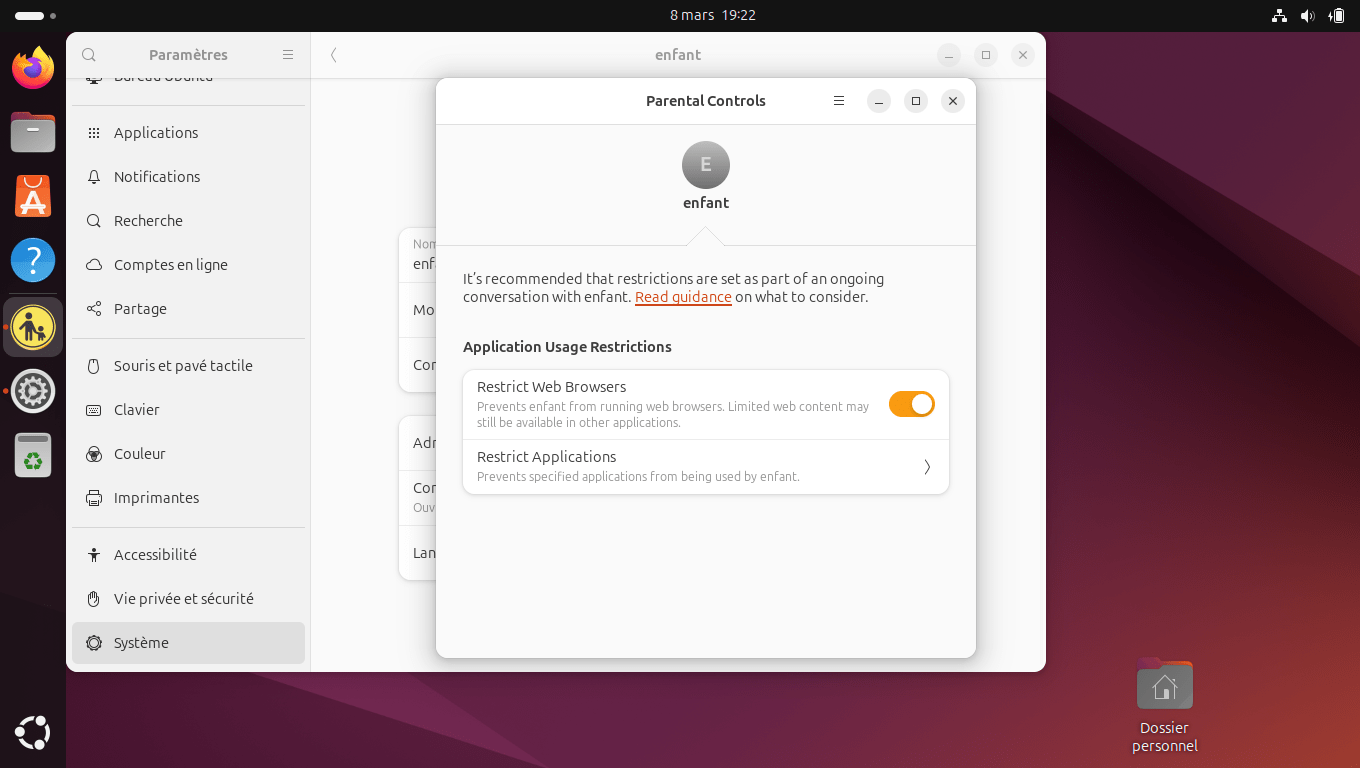1360x768 pixels.
Task: Click the Settings gear dock icon
Action: (x=33, y=391)
